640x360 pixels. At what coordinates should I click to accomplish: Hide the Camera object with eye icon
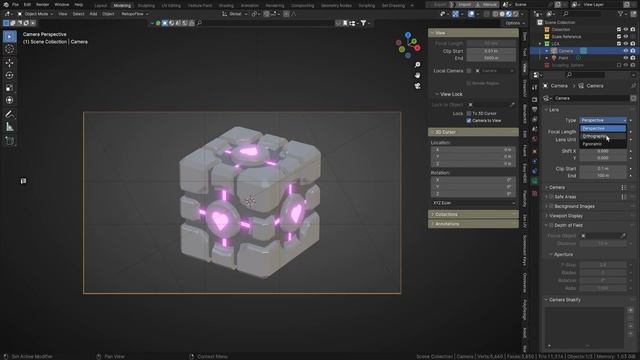point(625,51)
